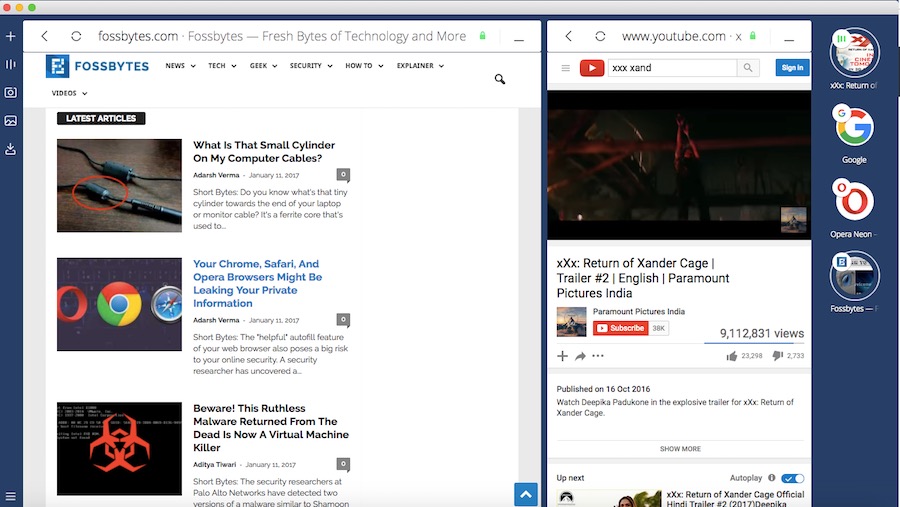Go back in the YouTube window
The image size is (900, 507).
[568, 36]
